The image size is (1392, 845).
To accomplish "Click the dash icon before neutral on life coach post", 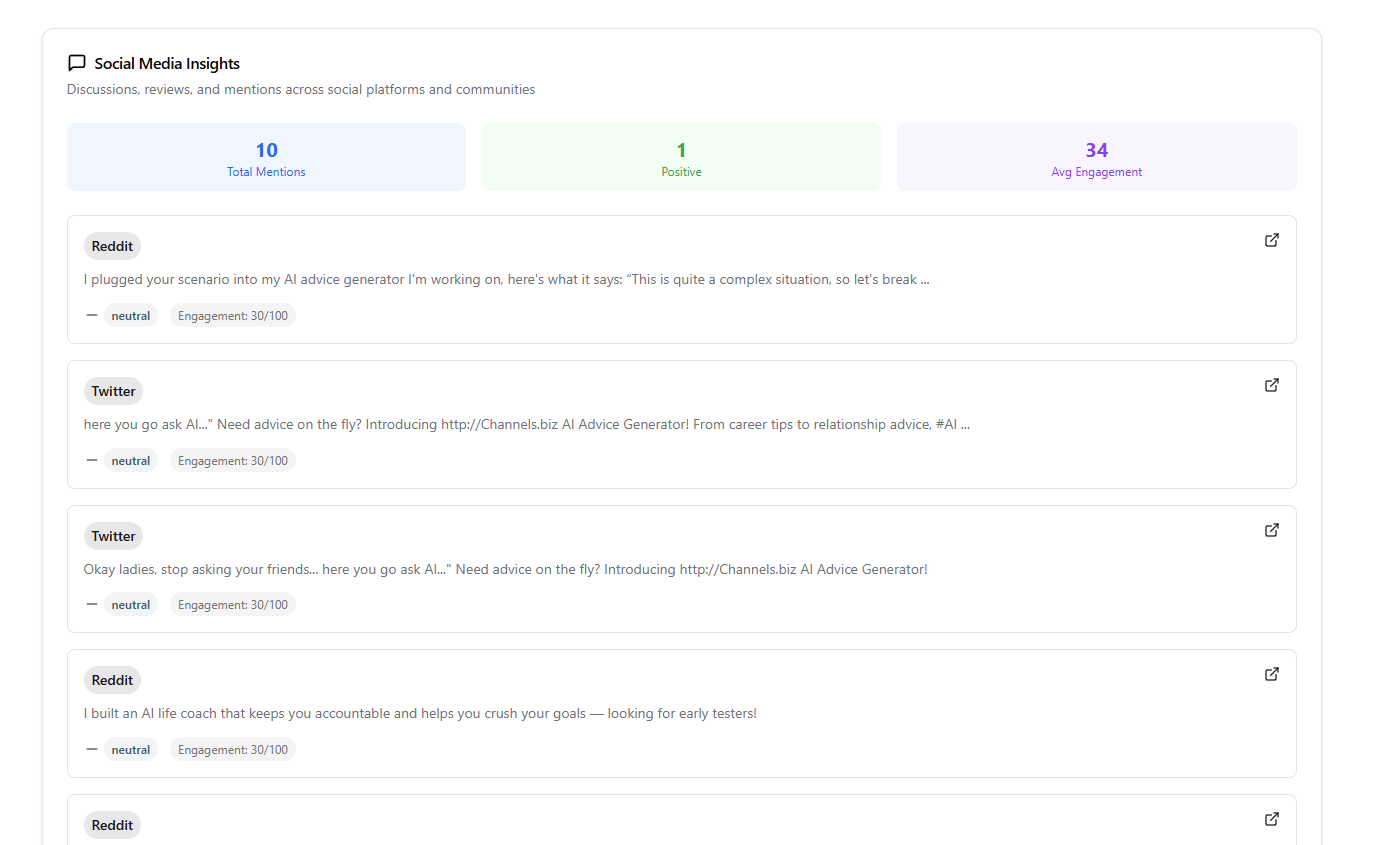I will 92,749.
